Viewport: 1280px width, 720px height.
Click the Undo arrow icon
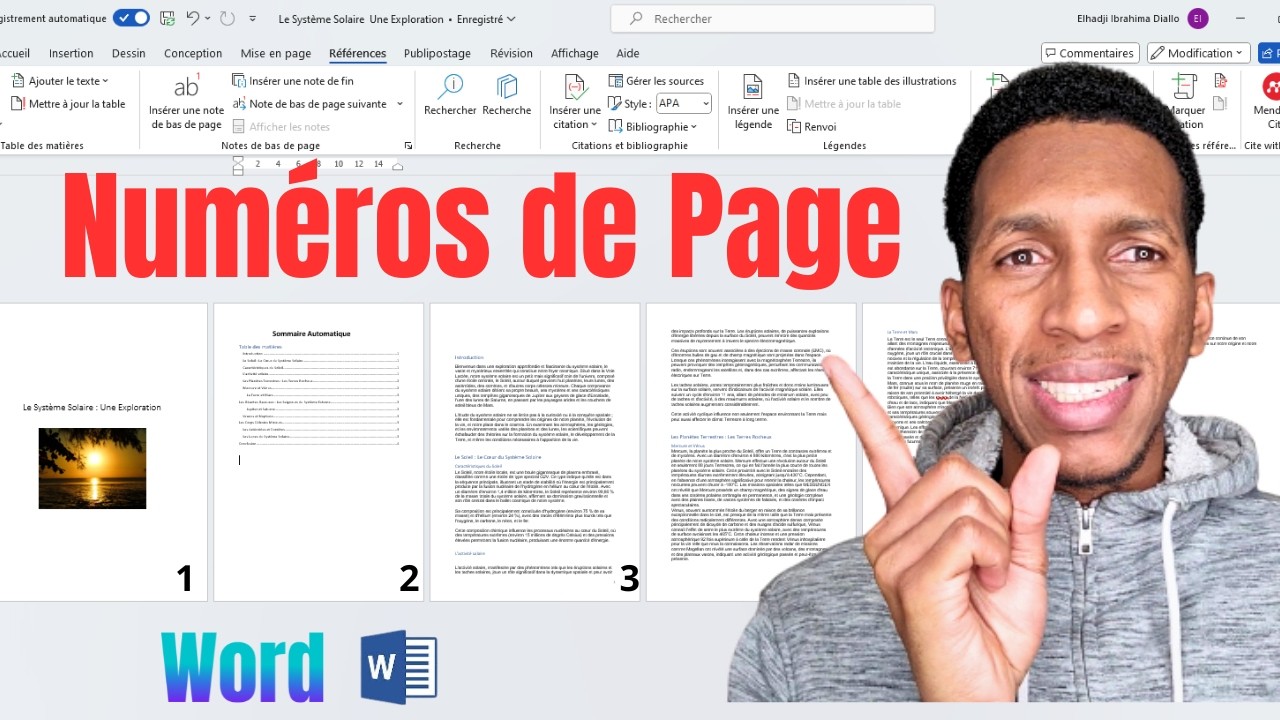[193, 18]
